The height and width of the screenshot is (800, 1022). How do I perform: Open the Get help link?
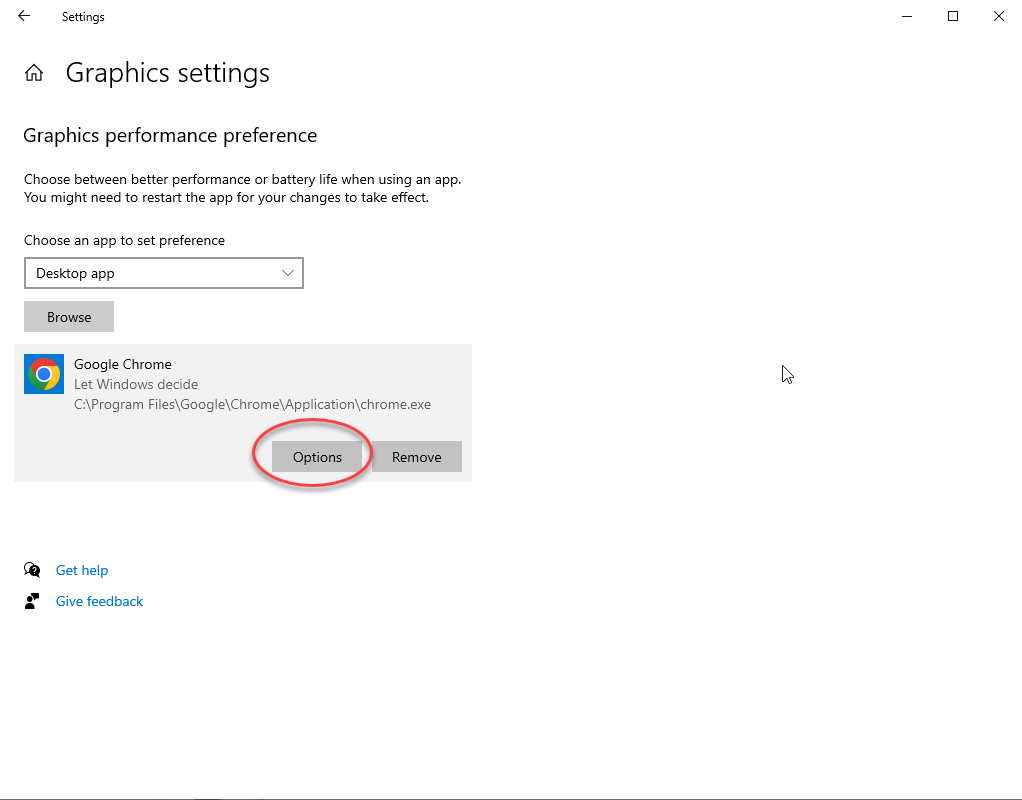(82, 570)
